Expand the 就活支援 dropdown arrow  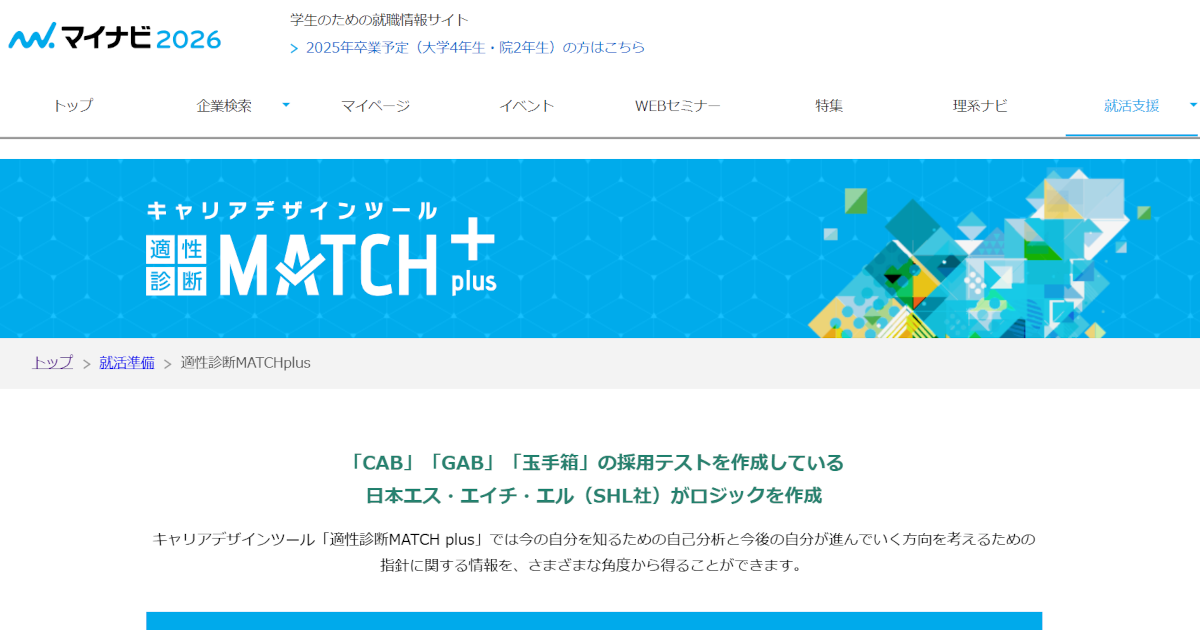(1192, 105)
